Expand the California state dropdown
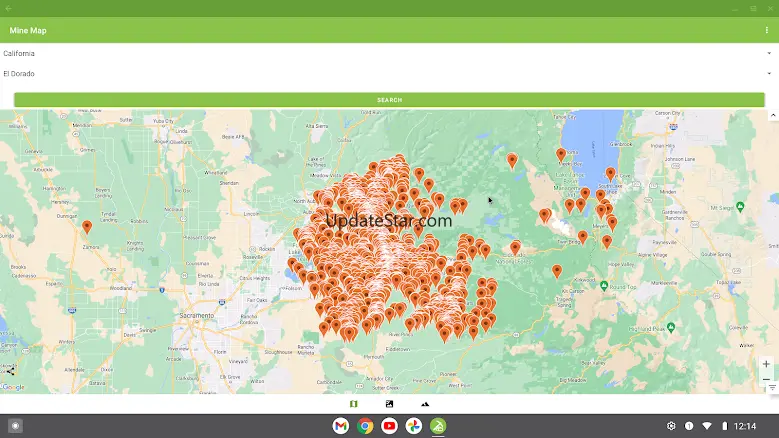 (x=390, y=53)
